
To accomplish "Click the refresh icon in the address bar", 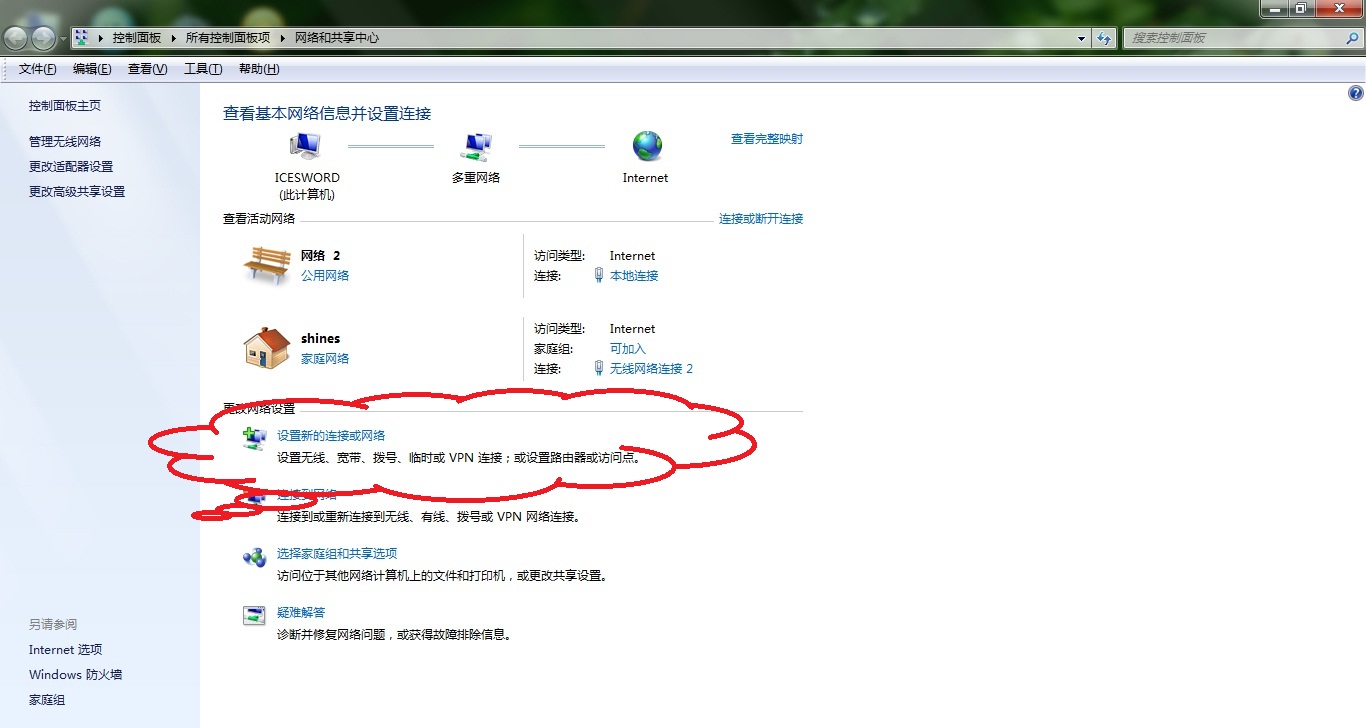I will pyautogui.click(x=1104, y=37).
